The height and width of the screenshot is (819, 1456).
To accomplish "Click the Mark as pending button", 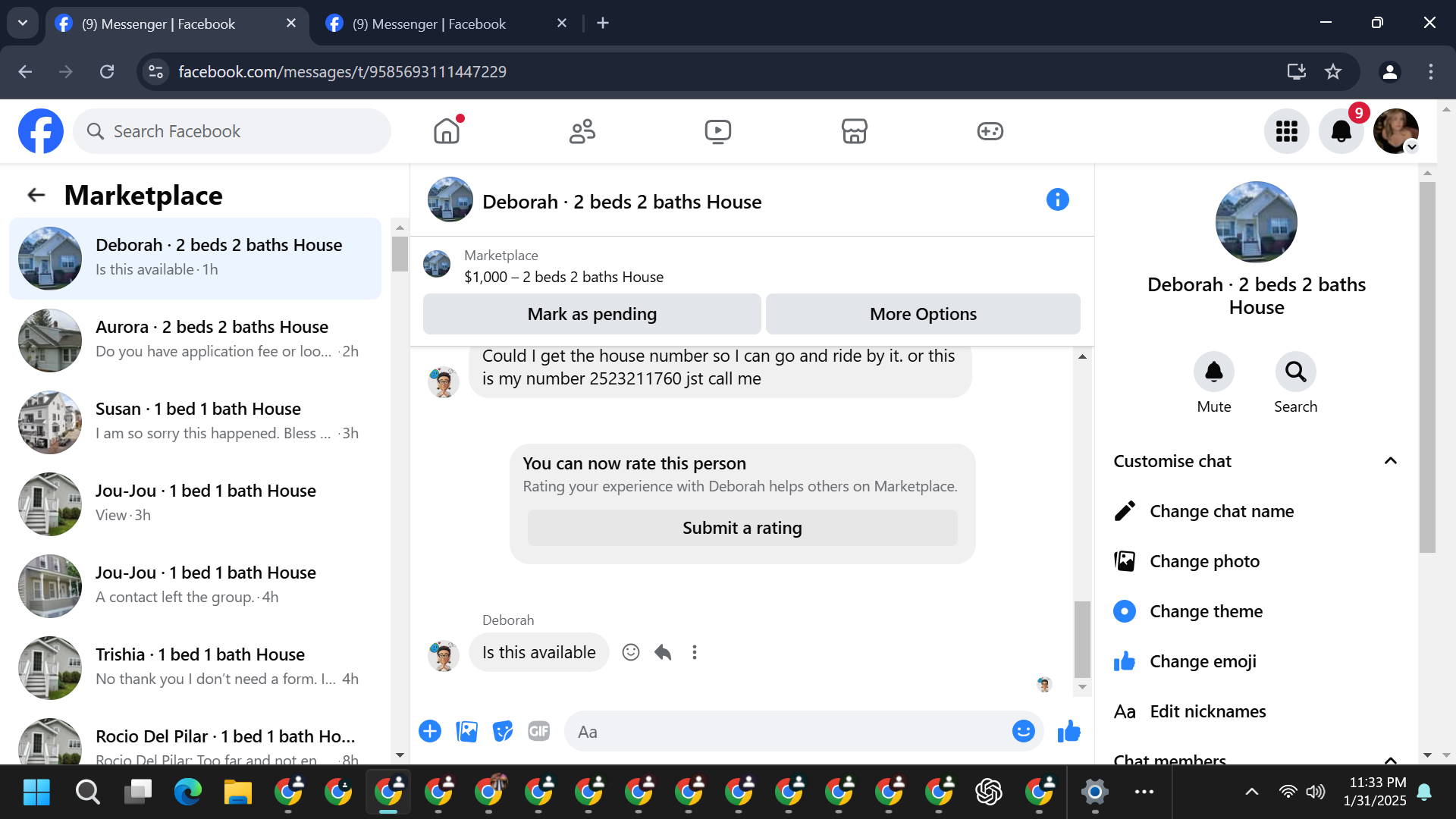I will click(x=592, y=314).
